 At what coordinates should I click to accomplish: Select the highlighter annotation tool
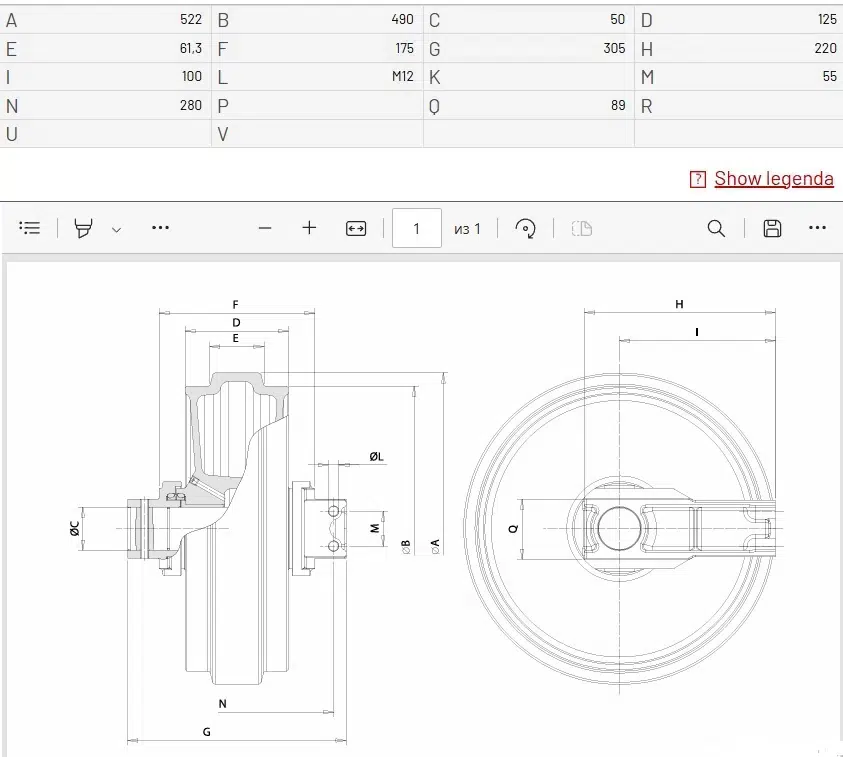[83, 228]
